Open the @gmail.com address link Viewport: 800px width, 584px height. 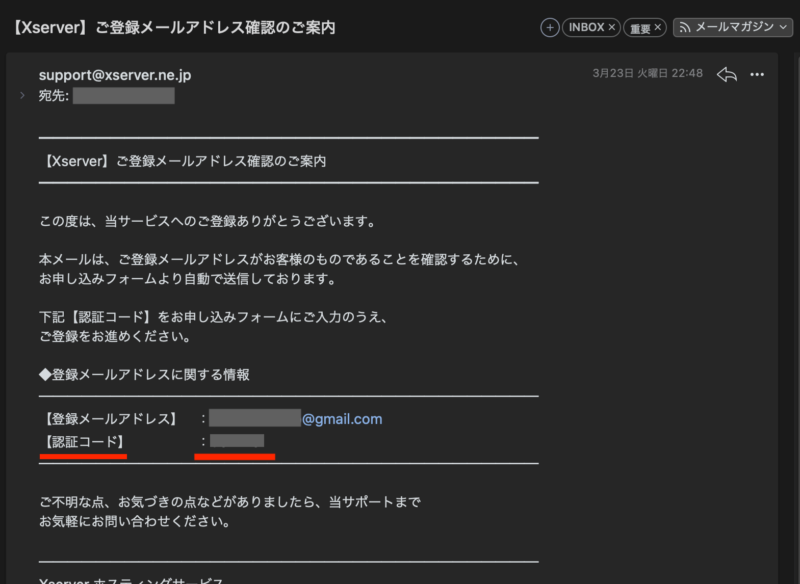coord(342,419)
